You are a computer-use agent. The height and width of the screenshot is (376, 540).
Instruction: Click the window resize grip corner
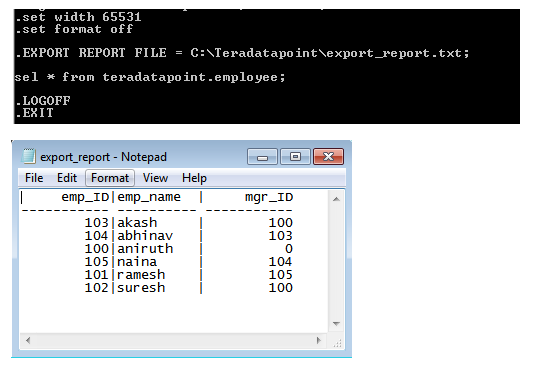[337, 343]
